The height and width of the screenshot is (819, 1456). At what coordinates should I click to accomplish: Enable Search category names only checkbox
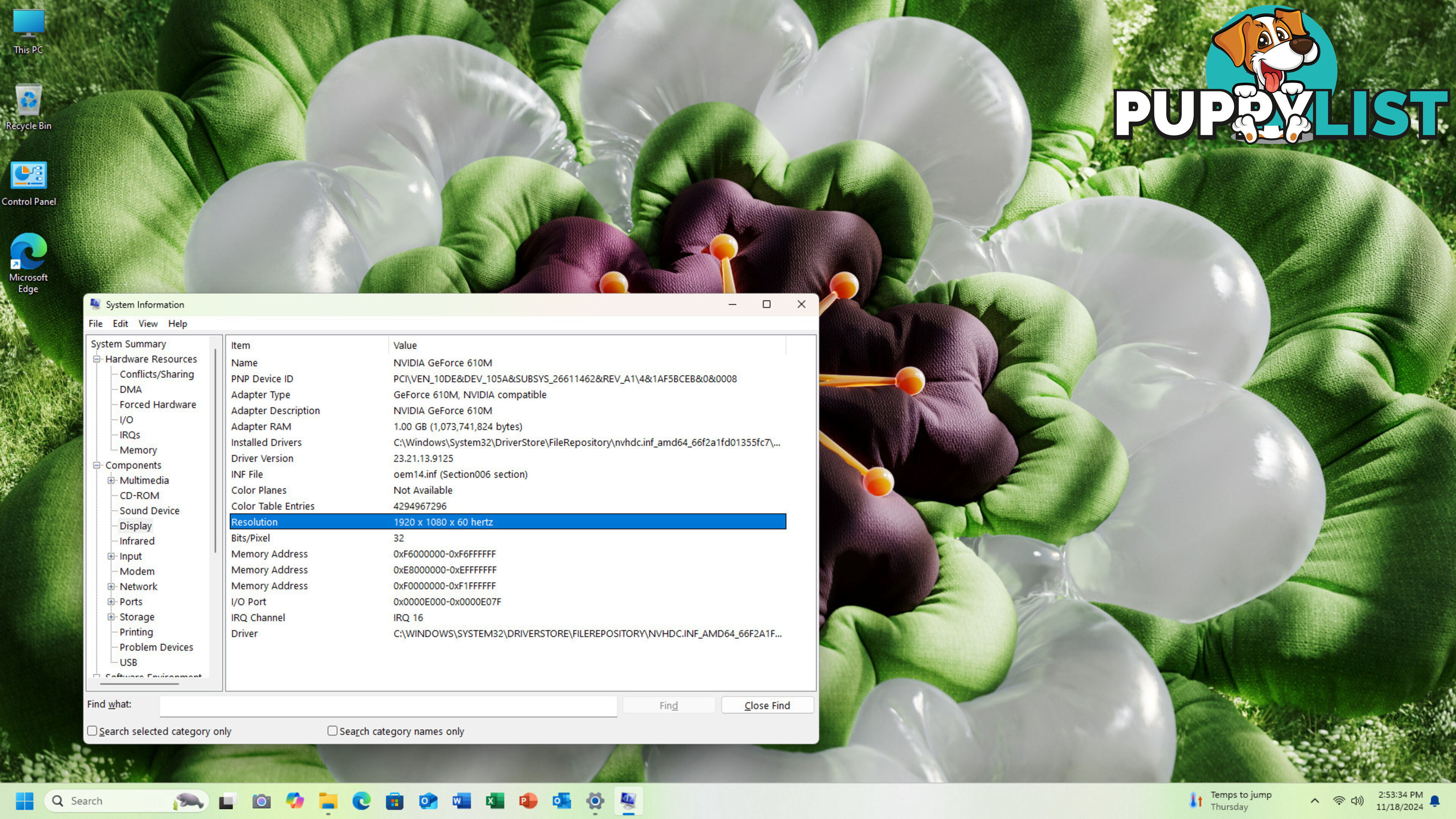pyautogui.click(x=333, y=730)
